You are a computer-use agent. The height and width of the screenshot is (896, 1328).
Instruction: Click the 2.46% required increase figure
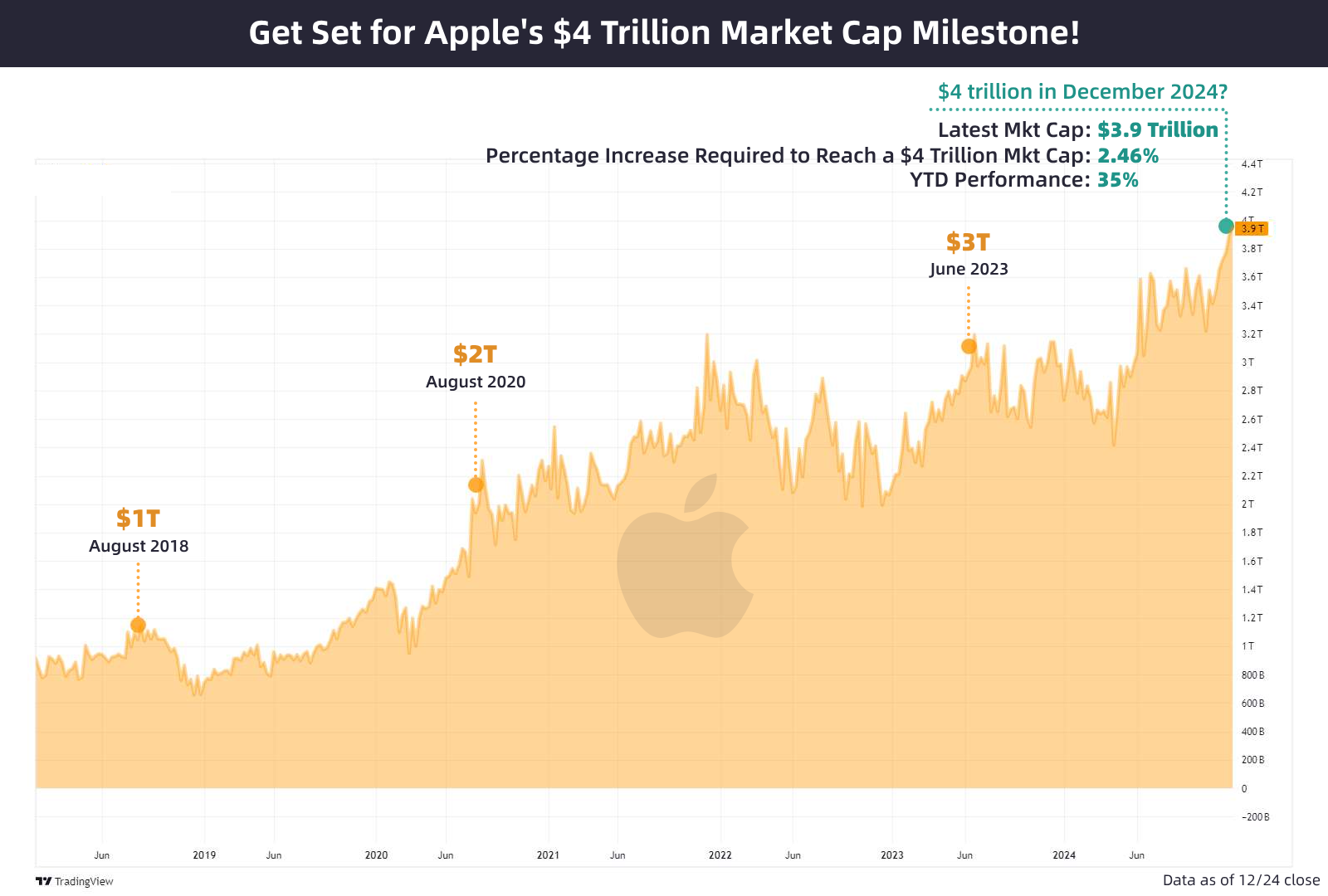pyautogui.click(x=1128, y=155)
